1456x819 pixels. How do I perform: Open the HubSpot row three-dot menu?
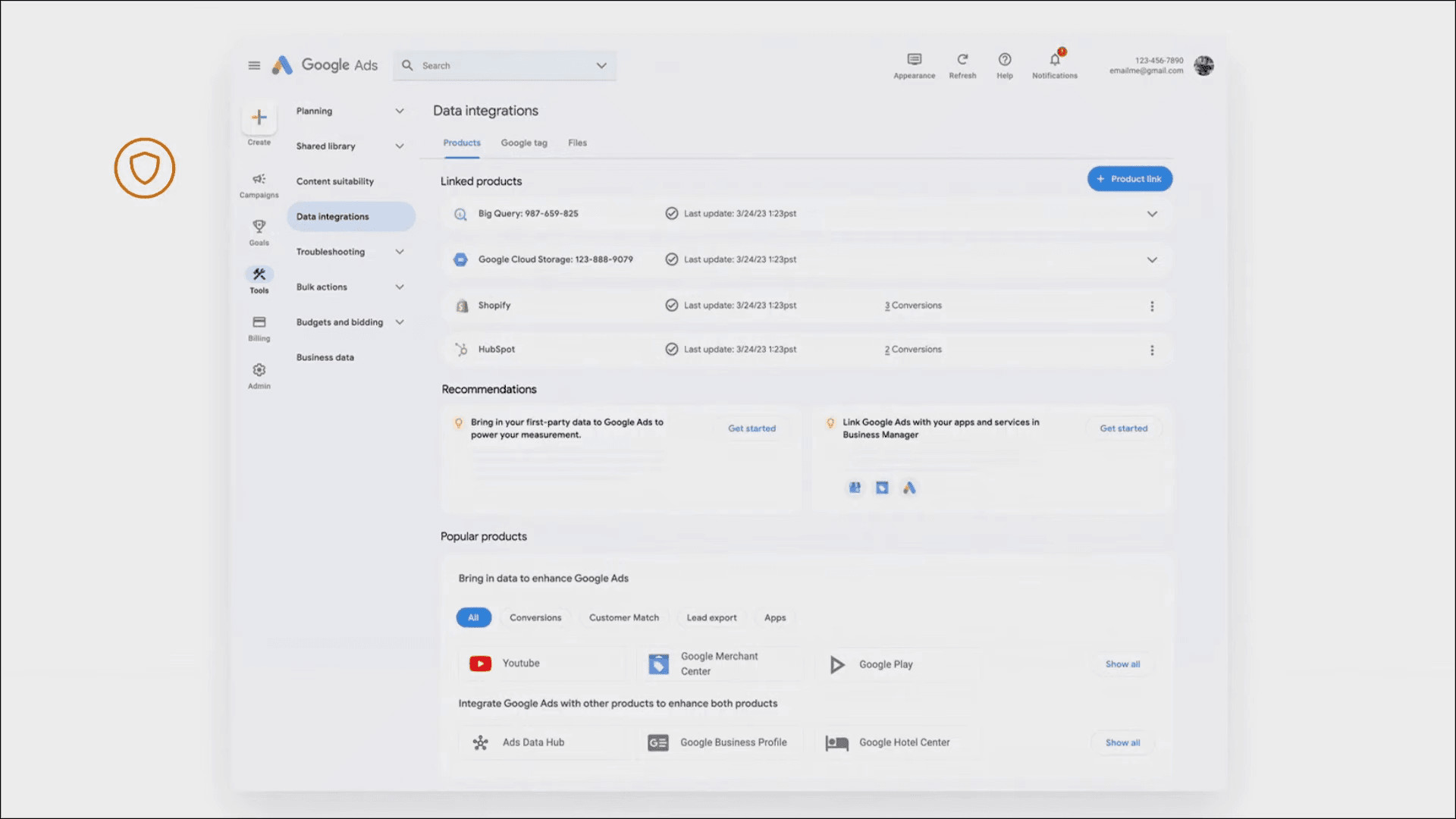pyautogui.click(x=1152, y=350)
